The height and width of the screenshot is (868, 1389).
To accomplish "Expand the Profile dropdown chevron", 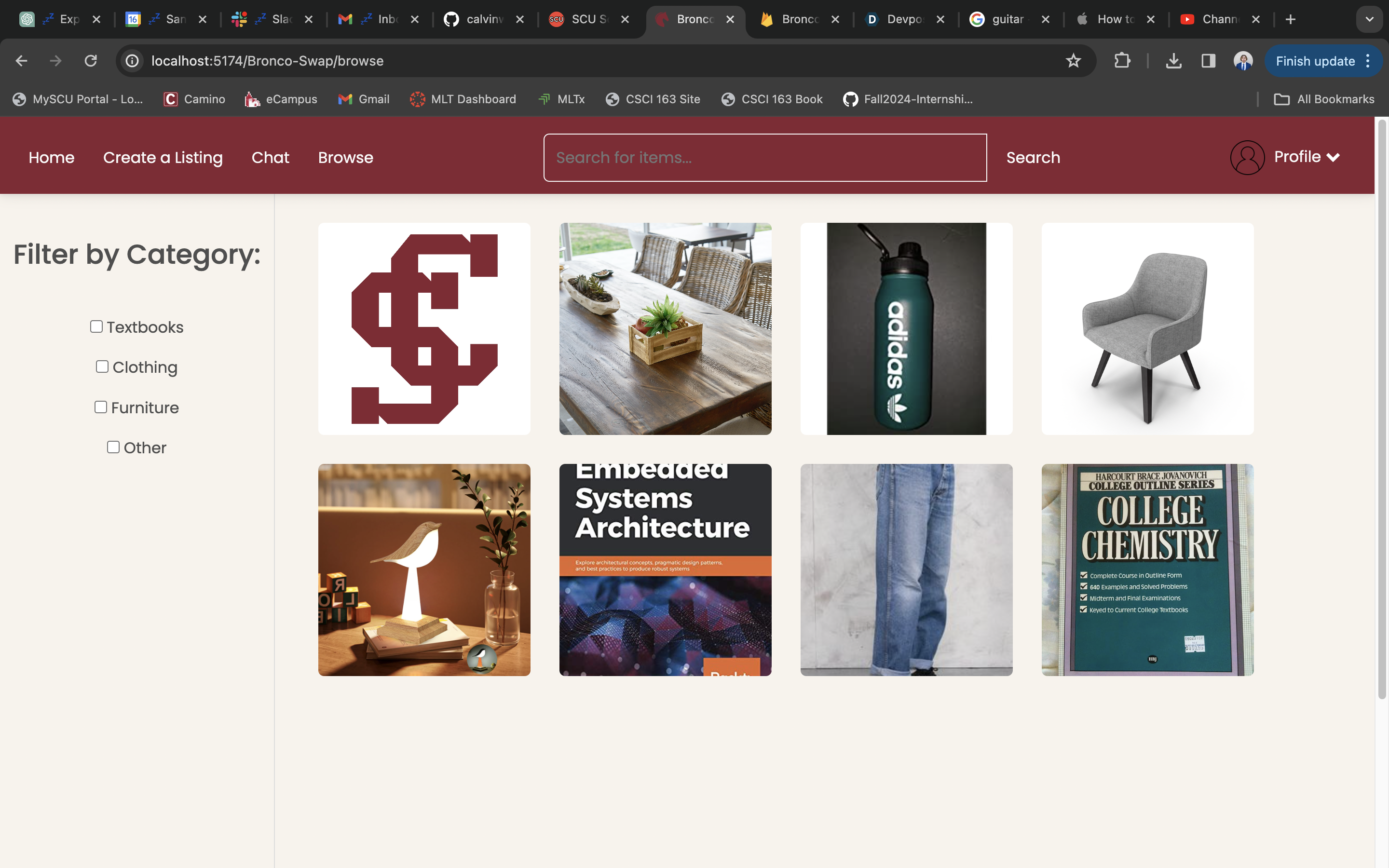I will click(1333, 158).
